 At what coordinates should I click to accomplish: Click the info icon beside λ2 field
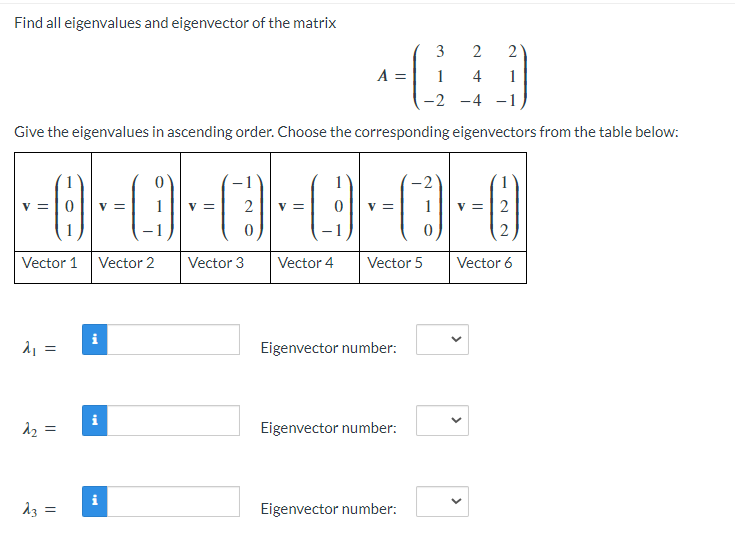click(x=95, y=421)
